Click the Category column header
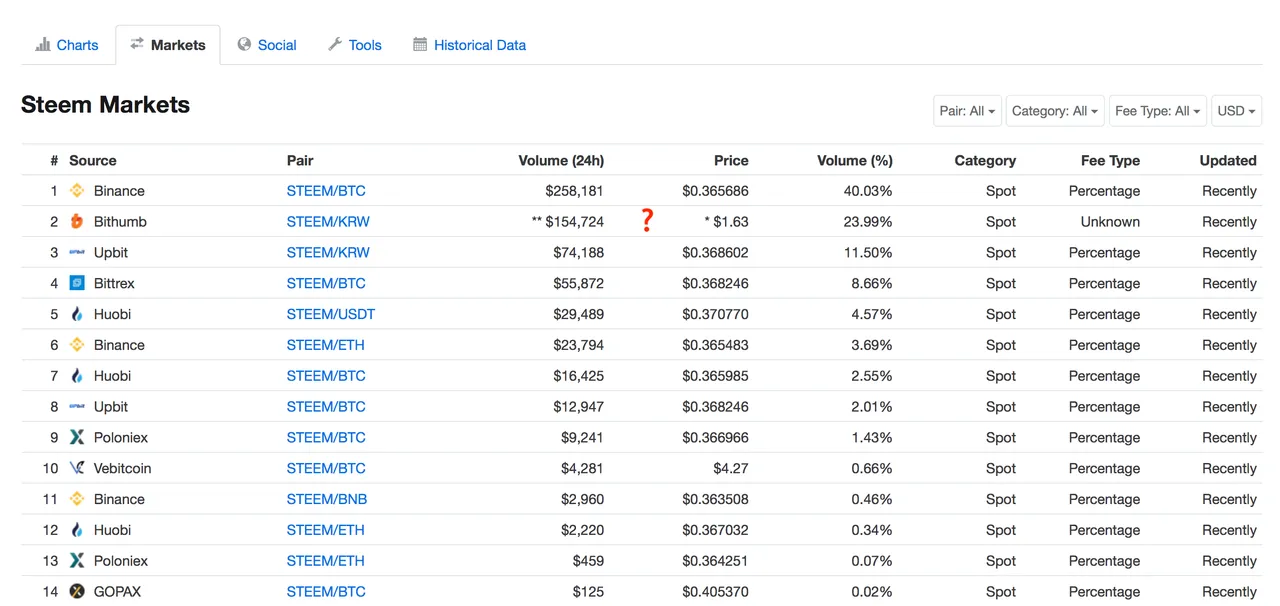 [985, 161]
